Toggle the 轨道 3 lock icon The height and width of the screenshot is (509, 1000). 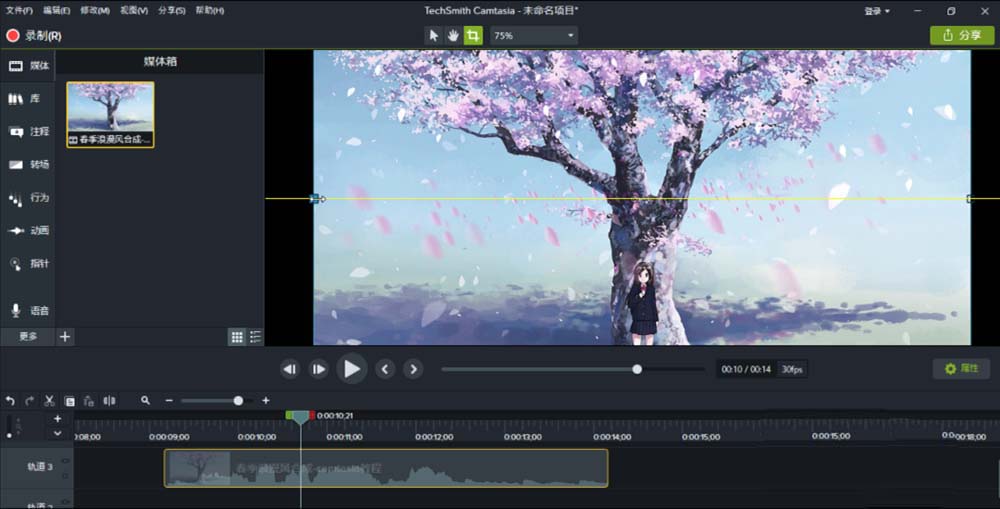pyautogui.click(x=65, y=475)
